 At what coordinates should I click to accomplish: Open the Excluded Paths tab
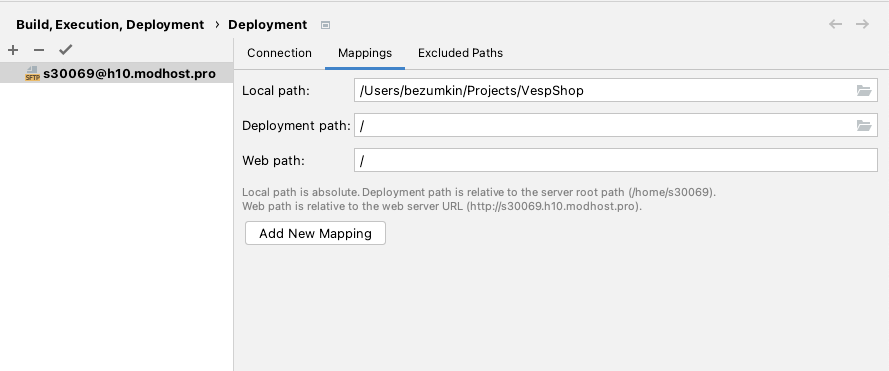click(460, 53)
